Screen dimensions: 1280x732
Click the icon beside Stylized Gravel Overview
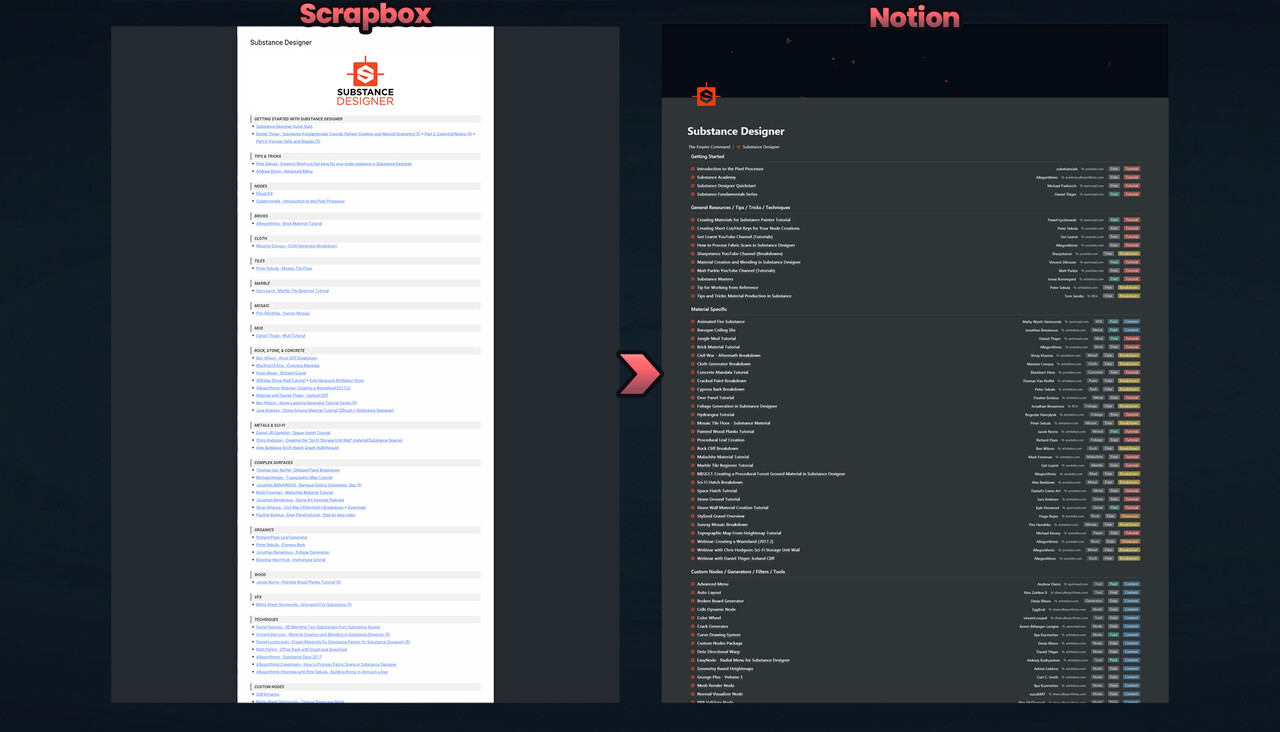pos(692,516)
